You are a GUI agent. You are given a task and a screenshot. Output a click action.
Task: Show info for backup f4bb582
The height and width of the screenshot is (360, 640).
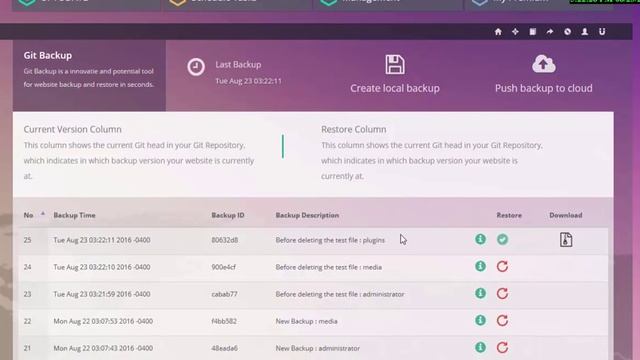480,320
